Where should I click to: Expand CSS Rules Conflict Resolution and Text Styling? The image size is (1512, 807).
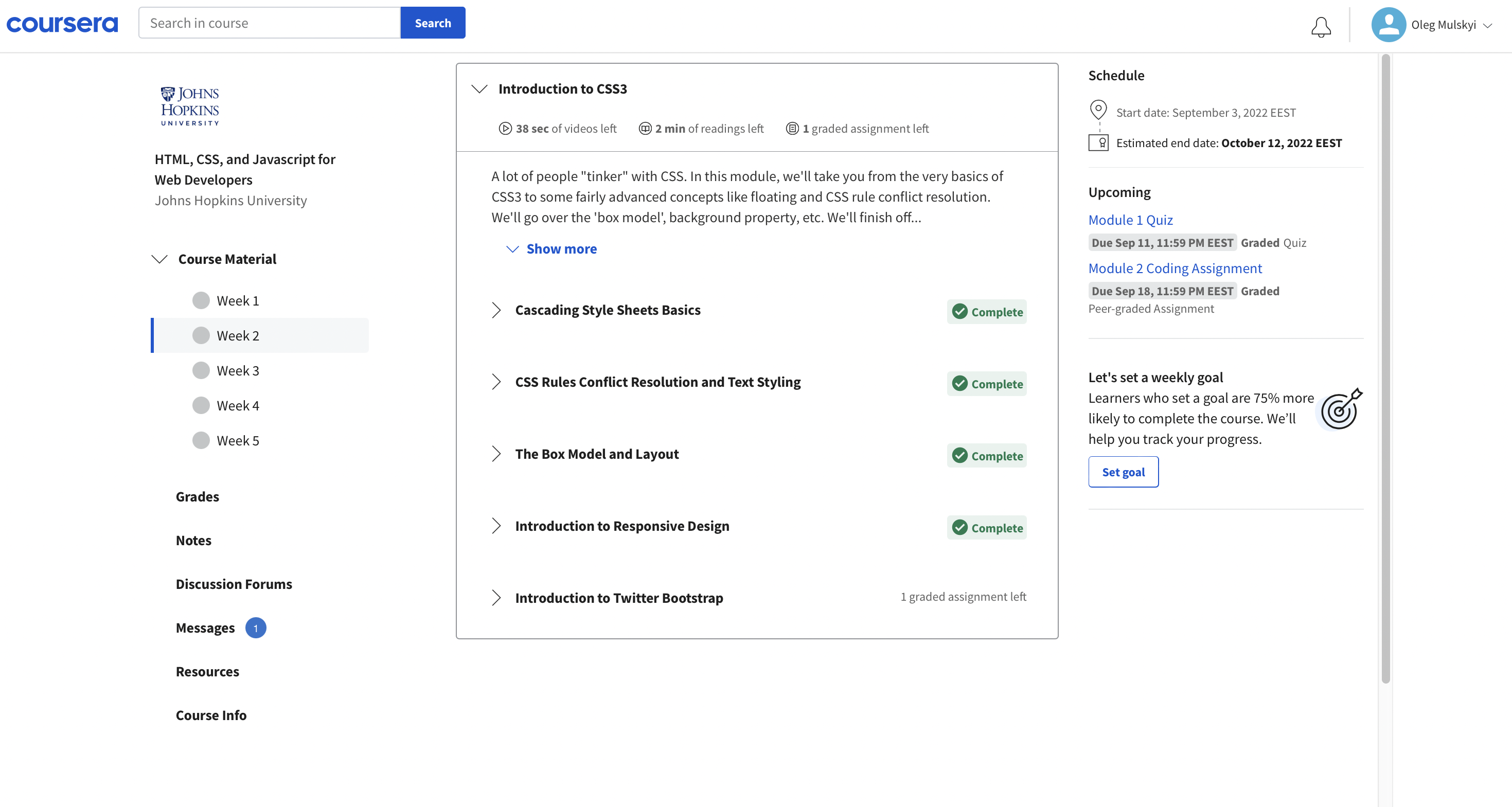tap(496, 382)
